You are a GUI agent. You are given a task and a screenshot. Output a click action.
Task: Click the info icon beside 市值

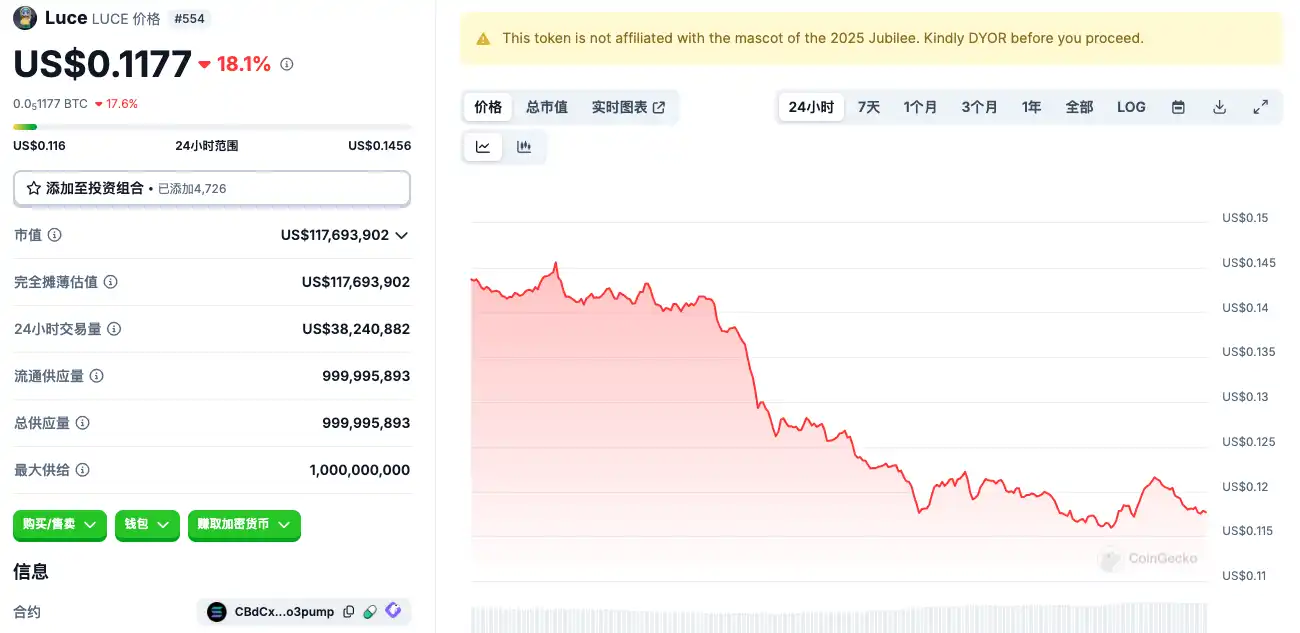pyautogui.click(x=55, y=235)
